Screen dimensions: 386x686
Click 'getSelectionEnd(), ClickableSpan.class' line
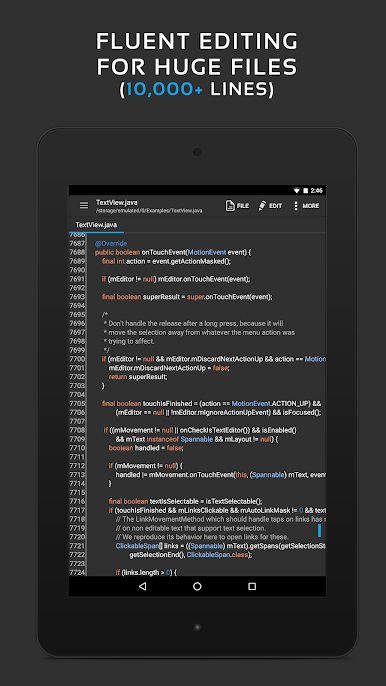click(190, 555)
